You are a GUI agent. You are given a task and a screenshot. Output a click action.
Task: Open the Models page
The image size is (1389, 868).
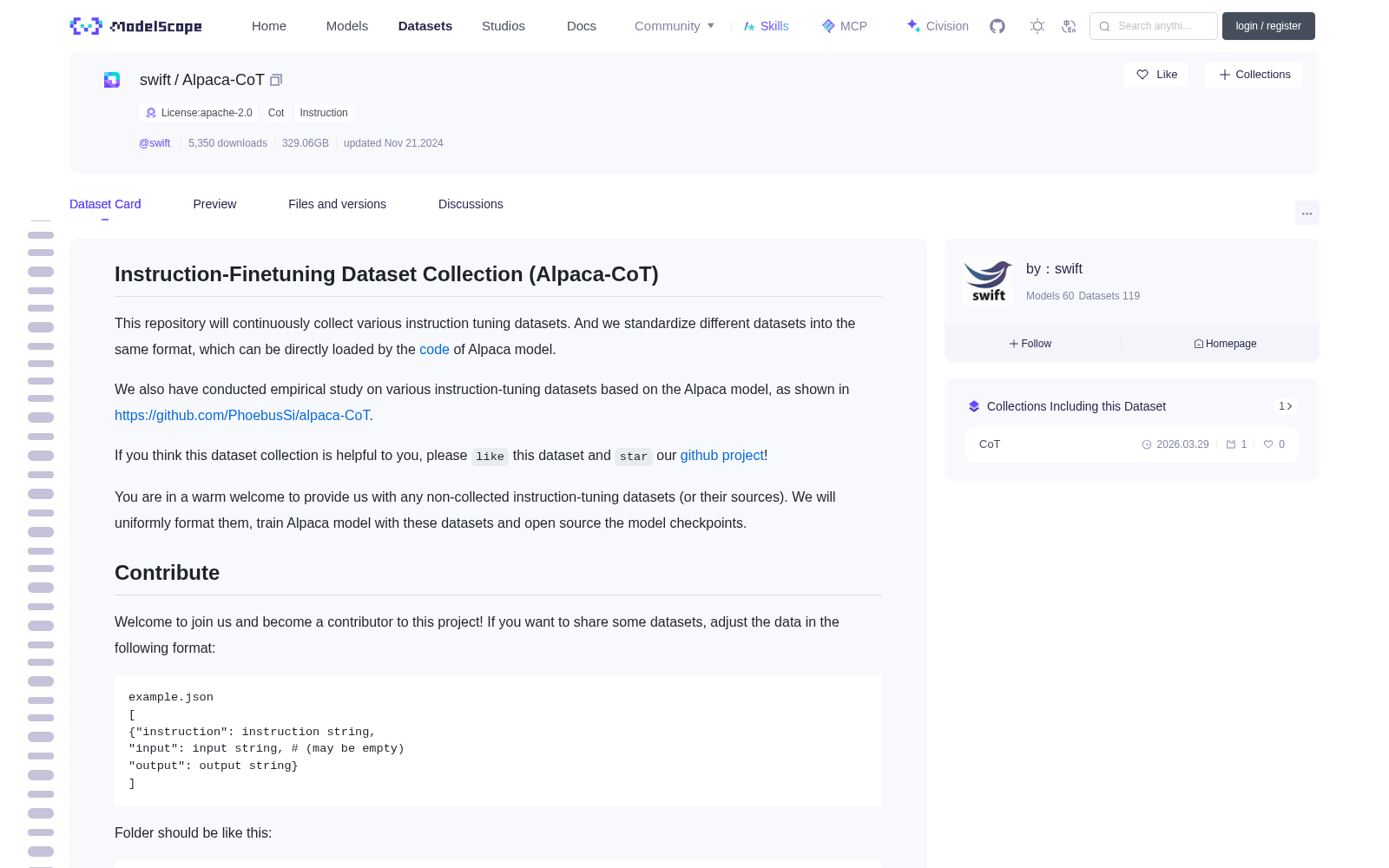(347, 26)
